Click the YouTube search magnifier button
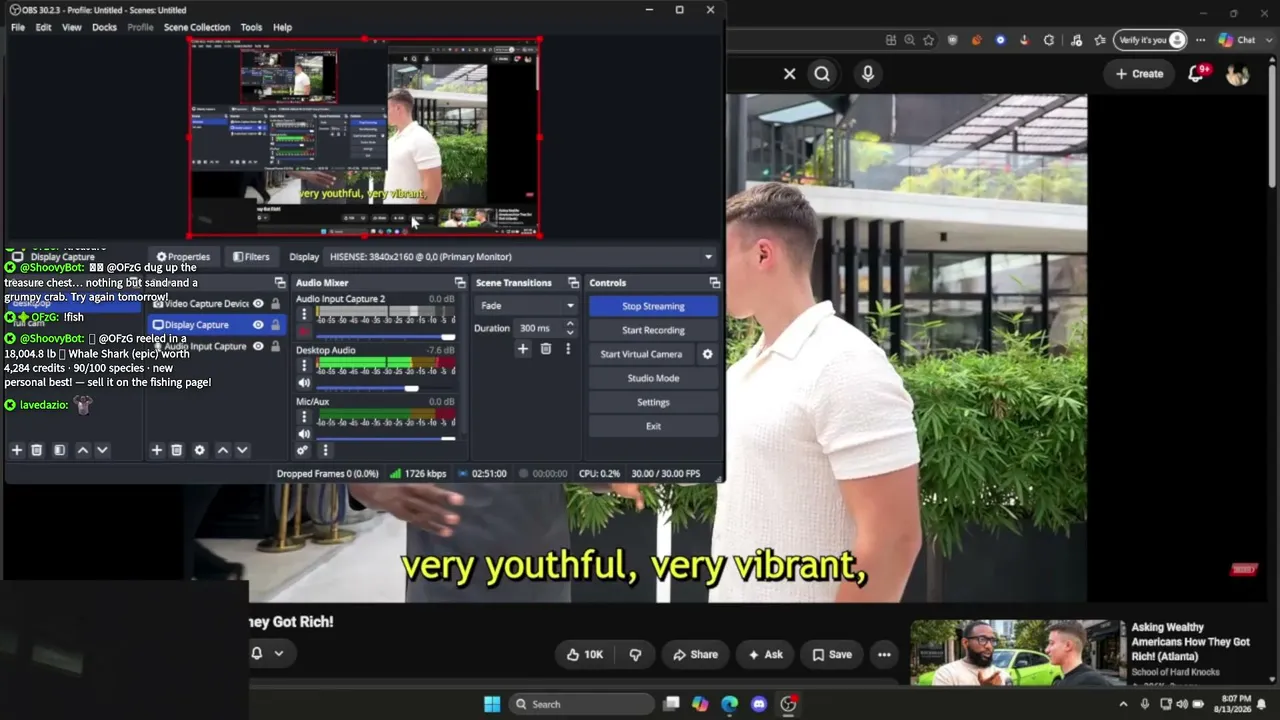Image resolution: width=1280 pixels, height=720 pixels. tap(822, 73)
